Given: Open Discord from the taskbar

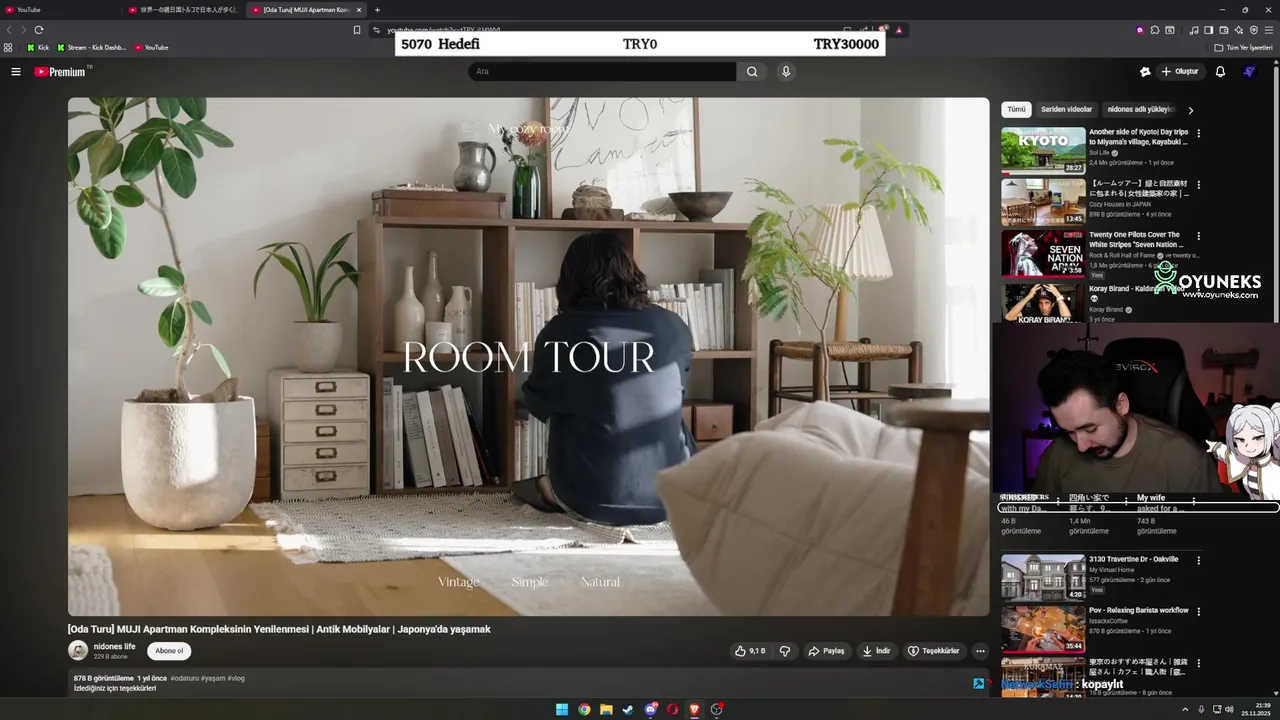Looking at the screenshot, I should click(x=651, y=709).
